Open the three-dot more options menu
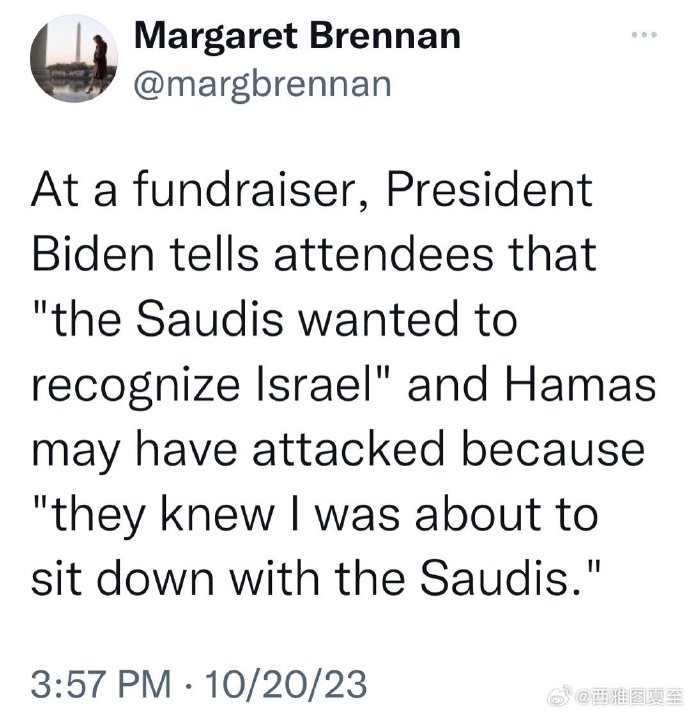The height and width of the screenshot is (713, 690). point(645,35)
